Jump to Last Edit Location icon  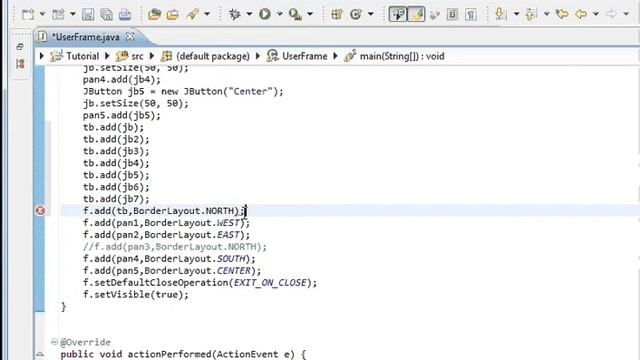pos(562,14)
